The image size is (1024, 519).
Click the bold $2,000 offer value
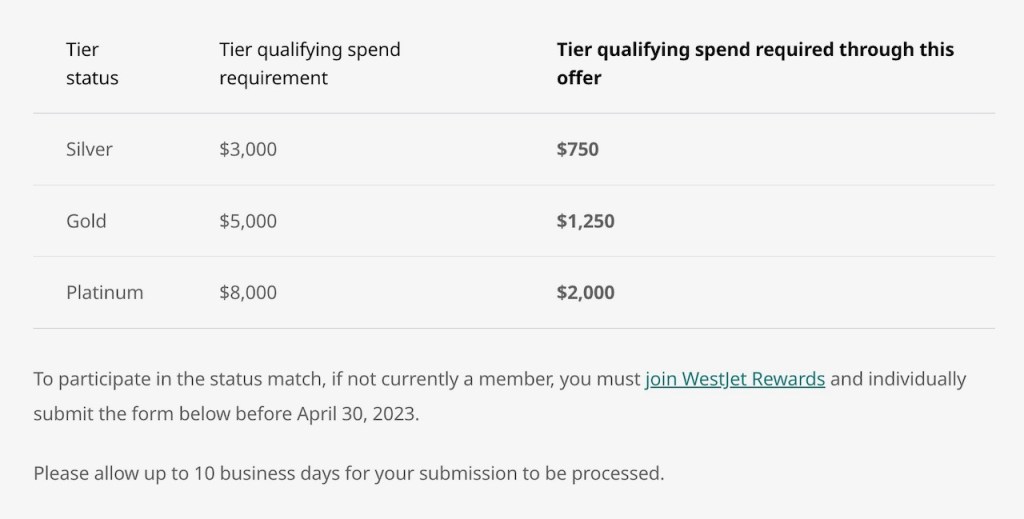pyautogui.click(x=585, y=293)
